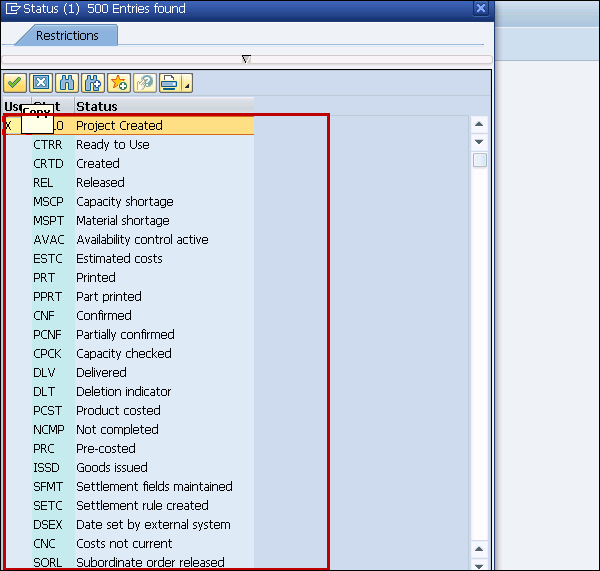Open the small dropdown arrow beside Print

tap(186, 83)
